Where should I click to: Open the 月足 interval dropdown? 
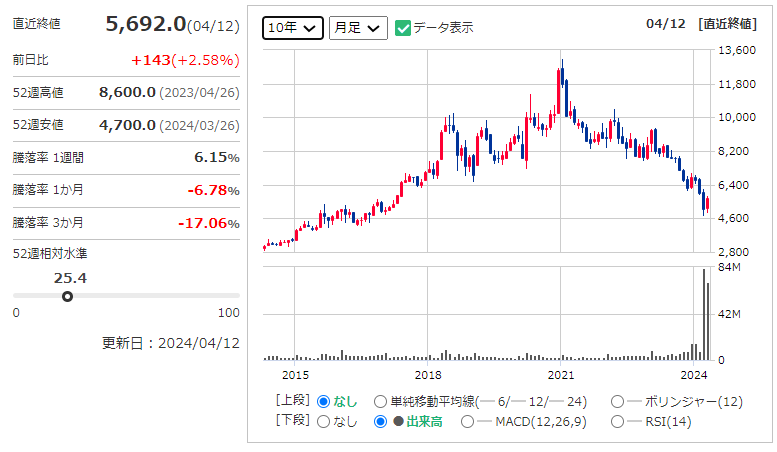[x=358, y=28]
